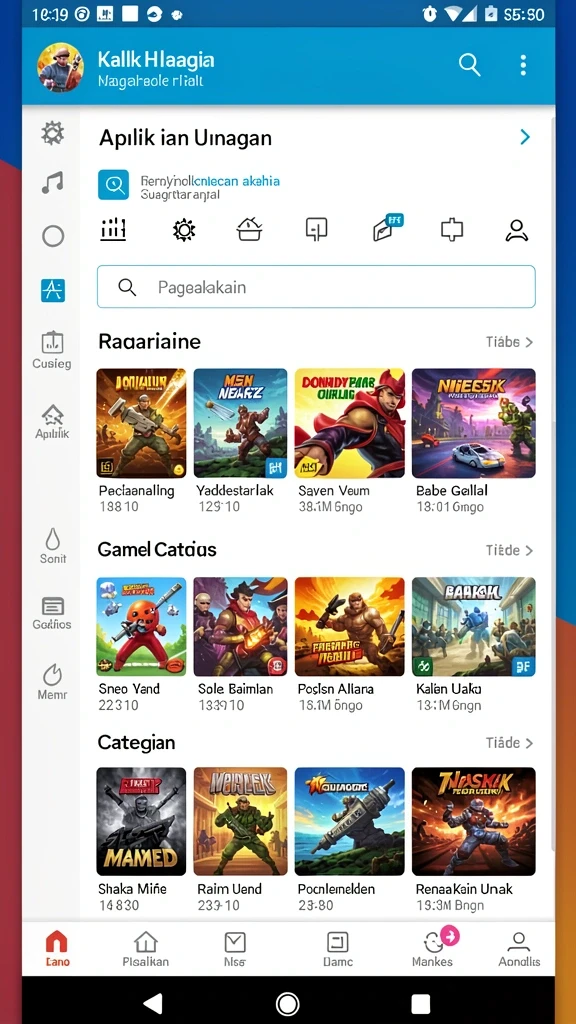Image resolution: width=576 pixels, height=1024 pixels.
Task: Expand the Categian section via Tiade arrow
Action: point(509,743)
